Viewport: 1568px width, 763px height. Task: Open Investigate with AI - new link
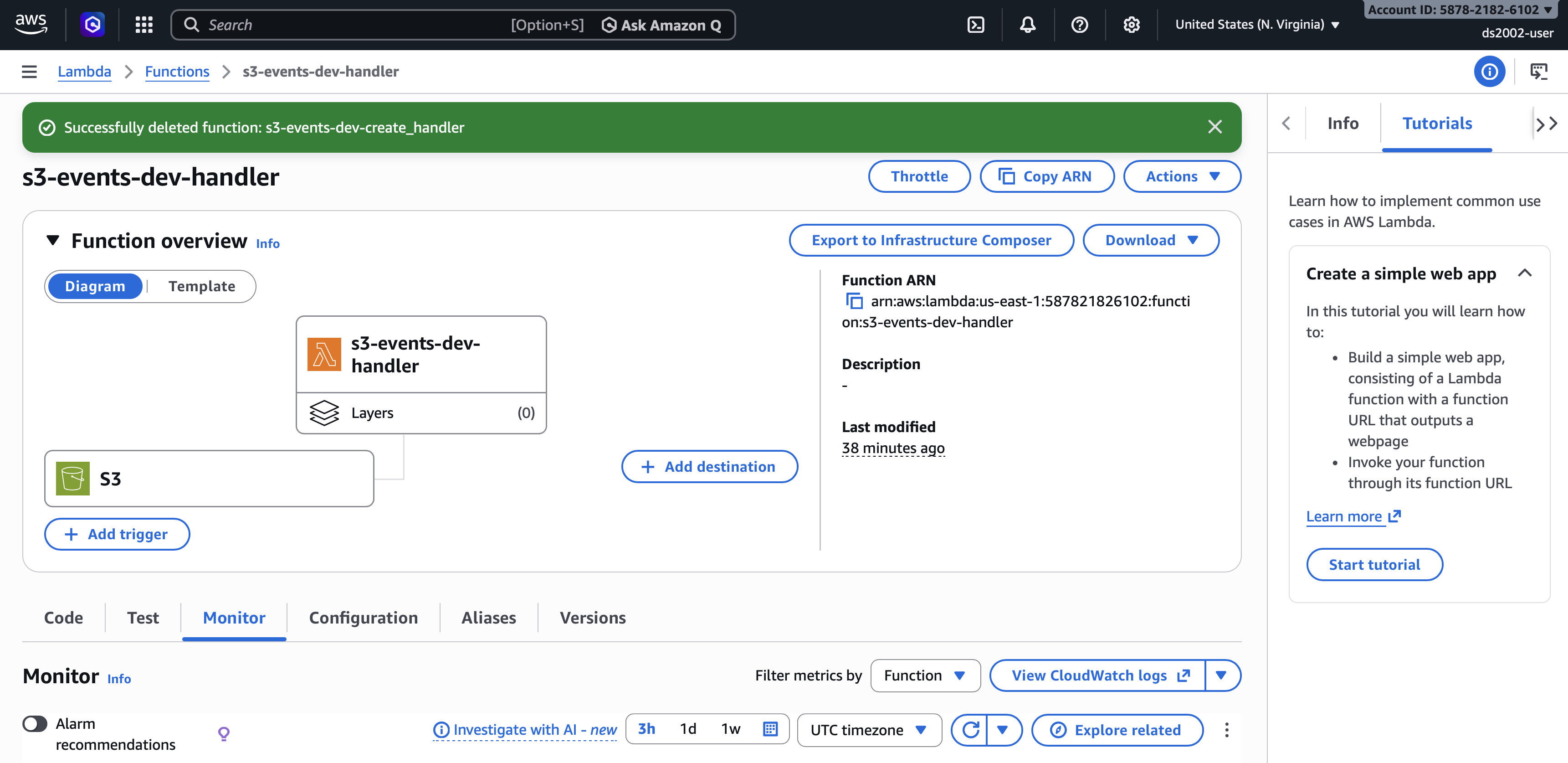pyautogui.click(x=525, y=730)
